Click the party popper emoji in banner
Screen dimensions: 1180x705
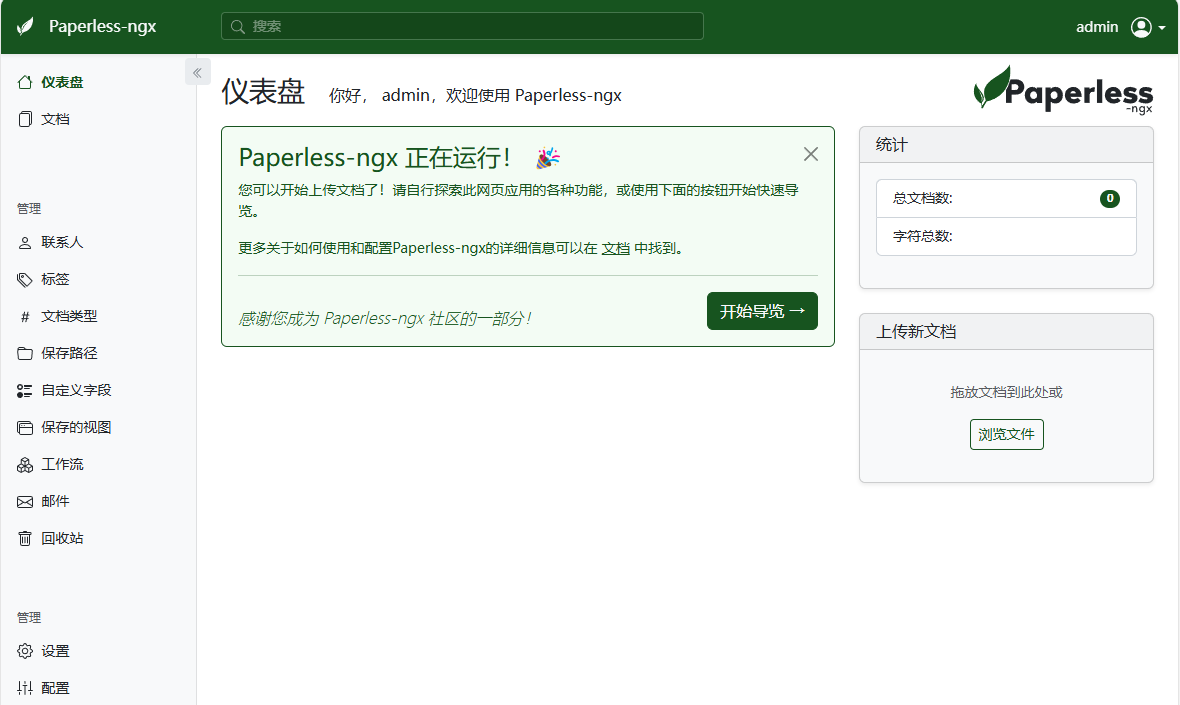548,158
